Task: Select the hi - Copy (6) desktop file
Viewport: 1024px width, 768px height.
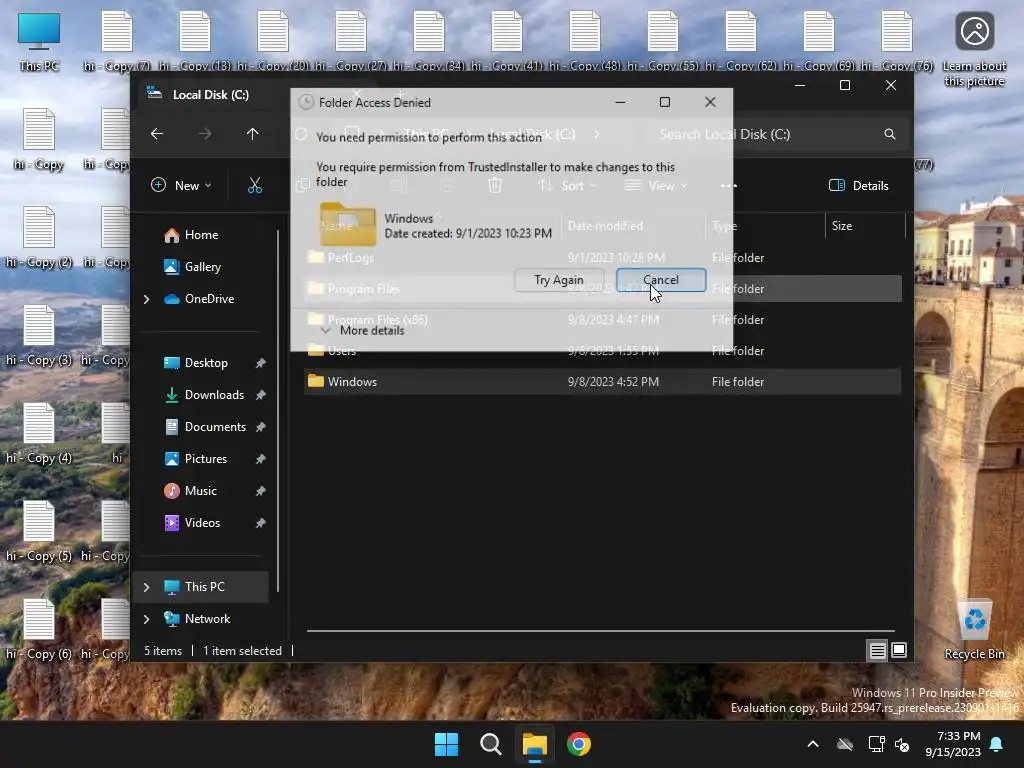Action: [x=39, y=630]
